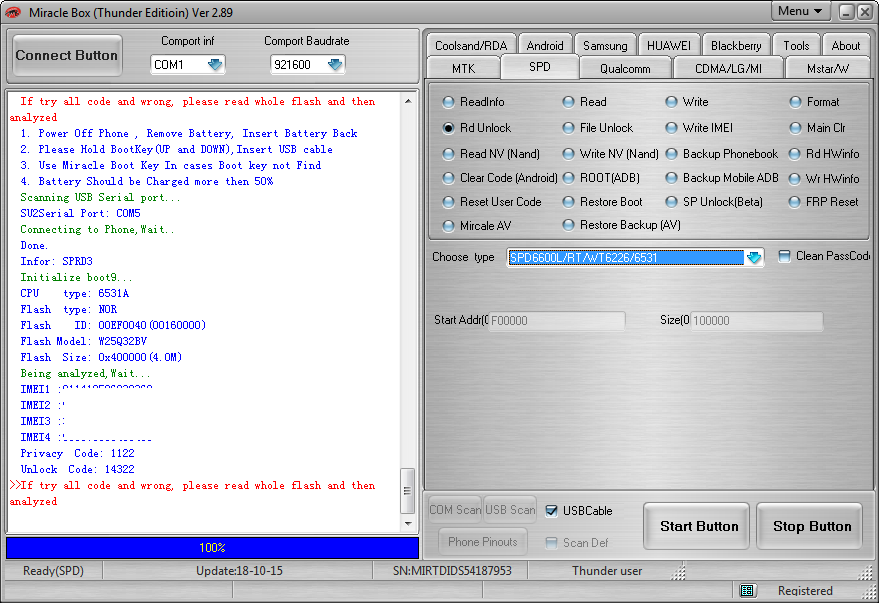This screenshot has width=879, height=603.
Task: Select the Restore Boot radio option
Action: click(603, 202)
